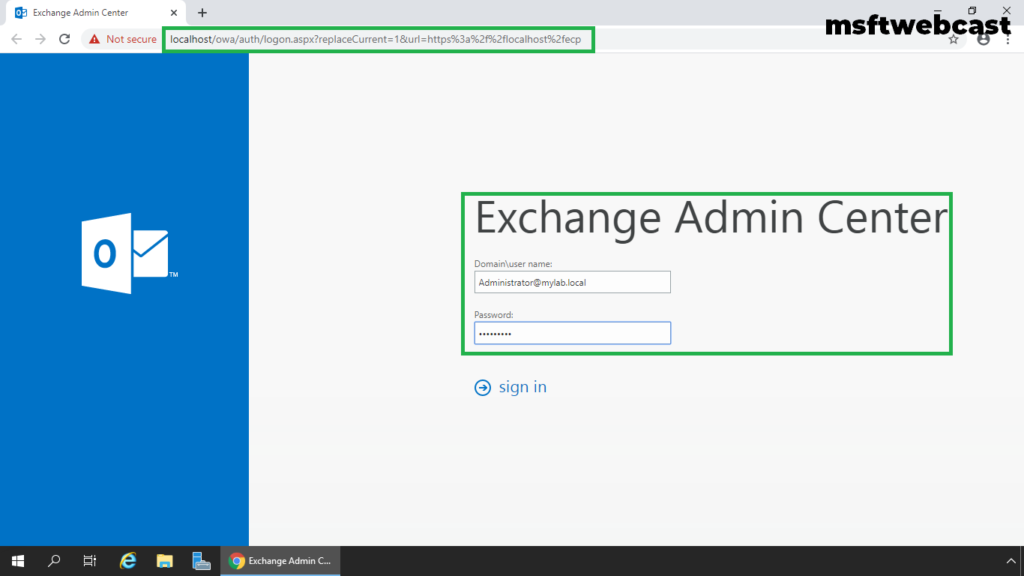Screen dimensions: 1024x576
Task: Click the Chrome Exchange Admin taskbar button
Action: [x=280, y=561]
